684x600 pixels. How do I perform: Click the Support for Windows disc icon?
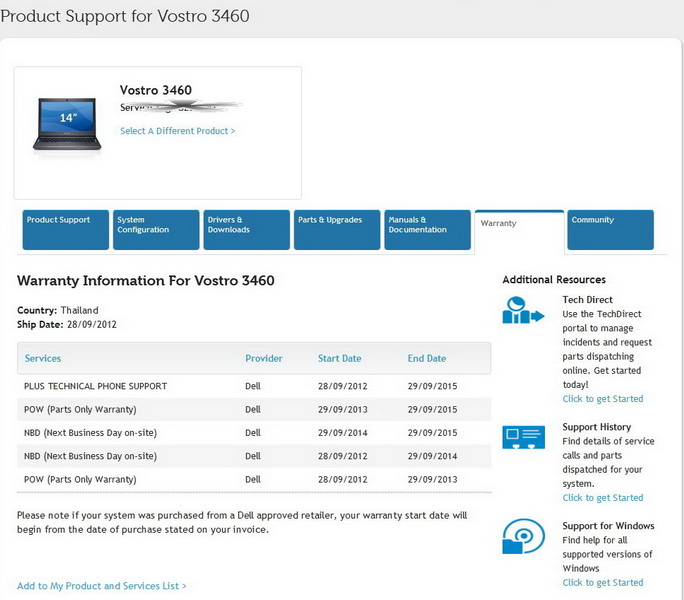click(x=523, y=536)
